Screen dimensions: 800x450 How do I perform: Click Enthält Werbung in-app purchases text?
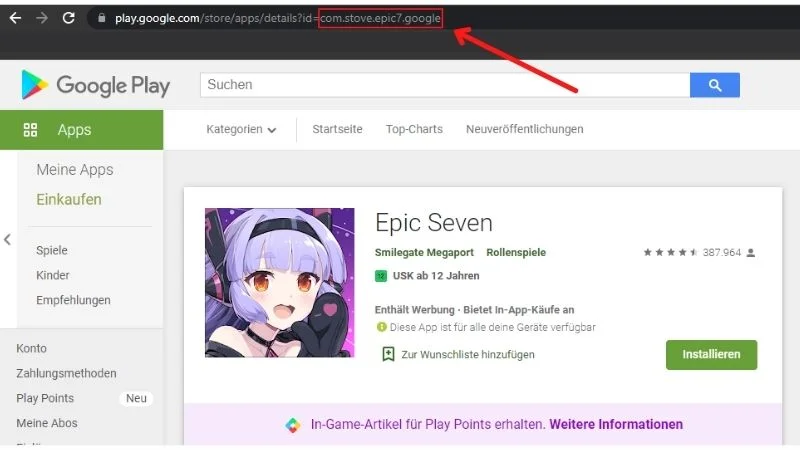point(474,310)
